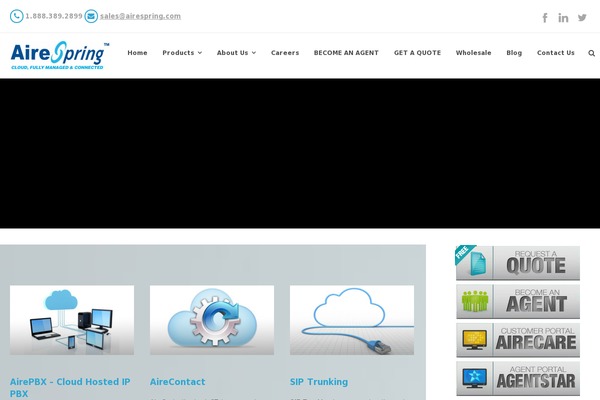Viewport: 600px width, 400px height.
Task: Click the AireSpring logo
Action: (x=60, y=55)
